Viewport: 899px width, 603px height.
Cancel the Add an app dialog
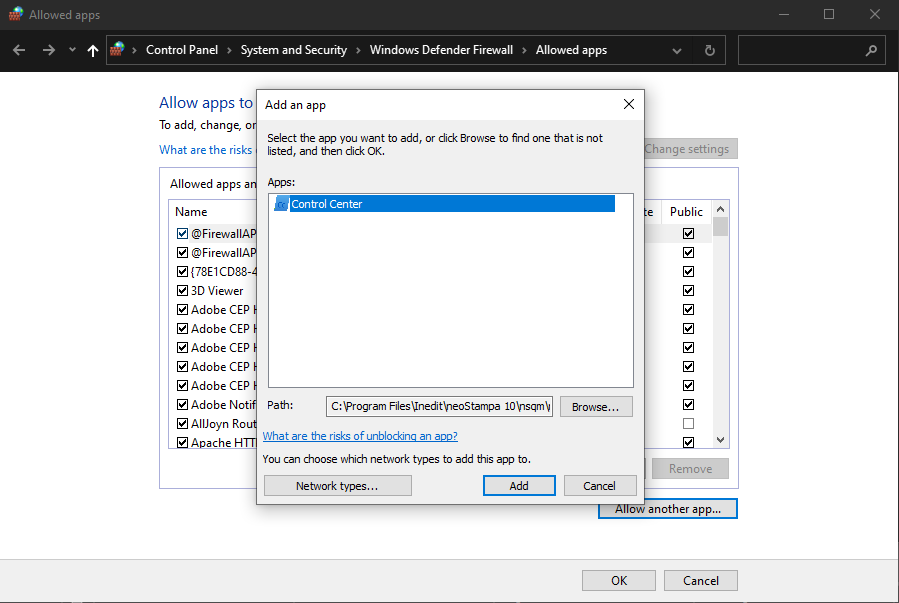(599, 485)
